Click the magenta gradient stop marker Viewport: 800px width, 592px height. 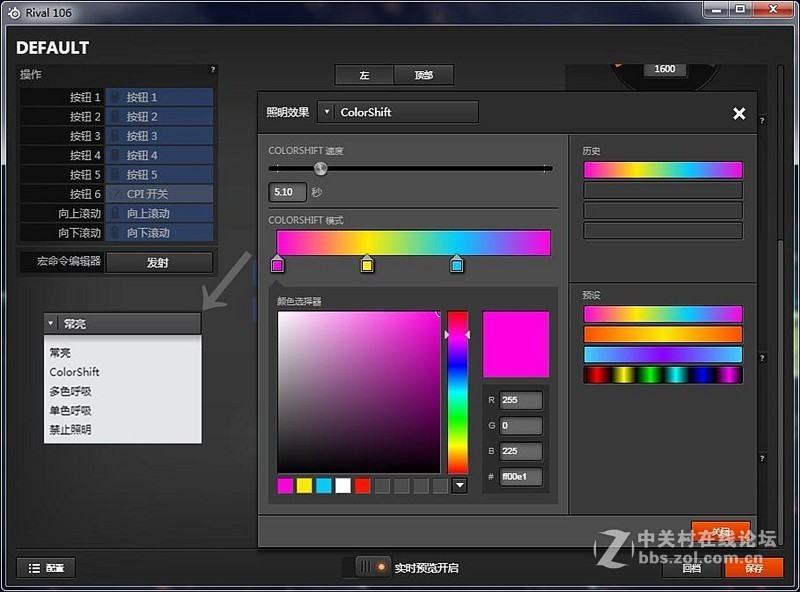pyautogui.click(x=277, y=265)
